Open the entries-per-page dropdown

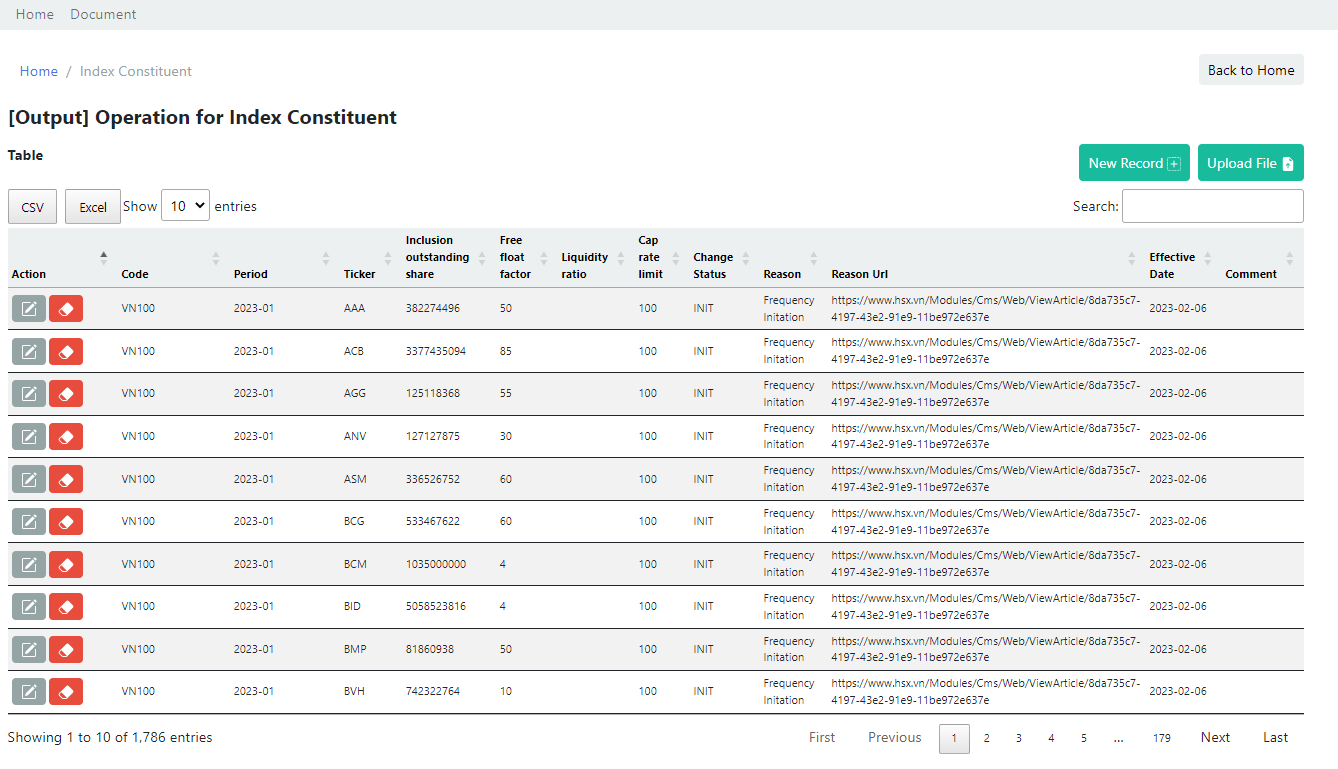(185, 206)
